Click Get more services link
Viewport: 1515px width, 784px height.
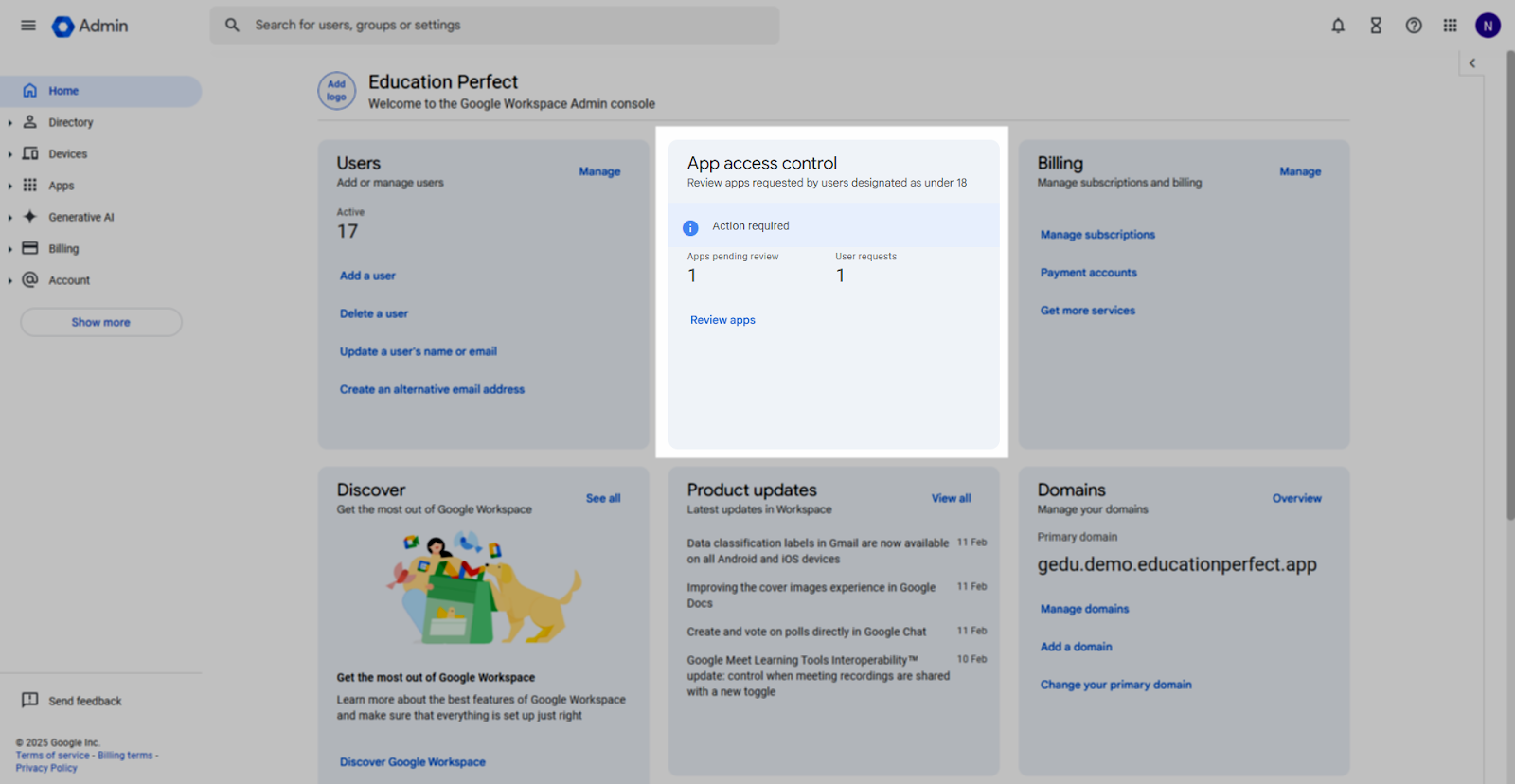point(1088,311)
